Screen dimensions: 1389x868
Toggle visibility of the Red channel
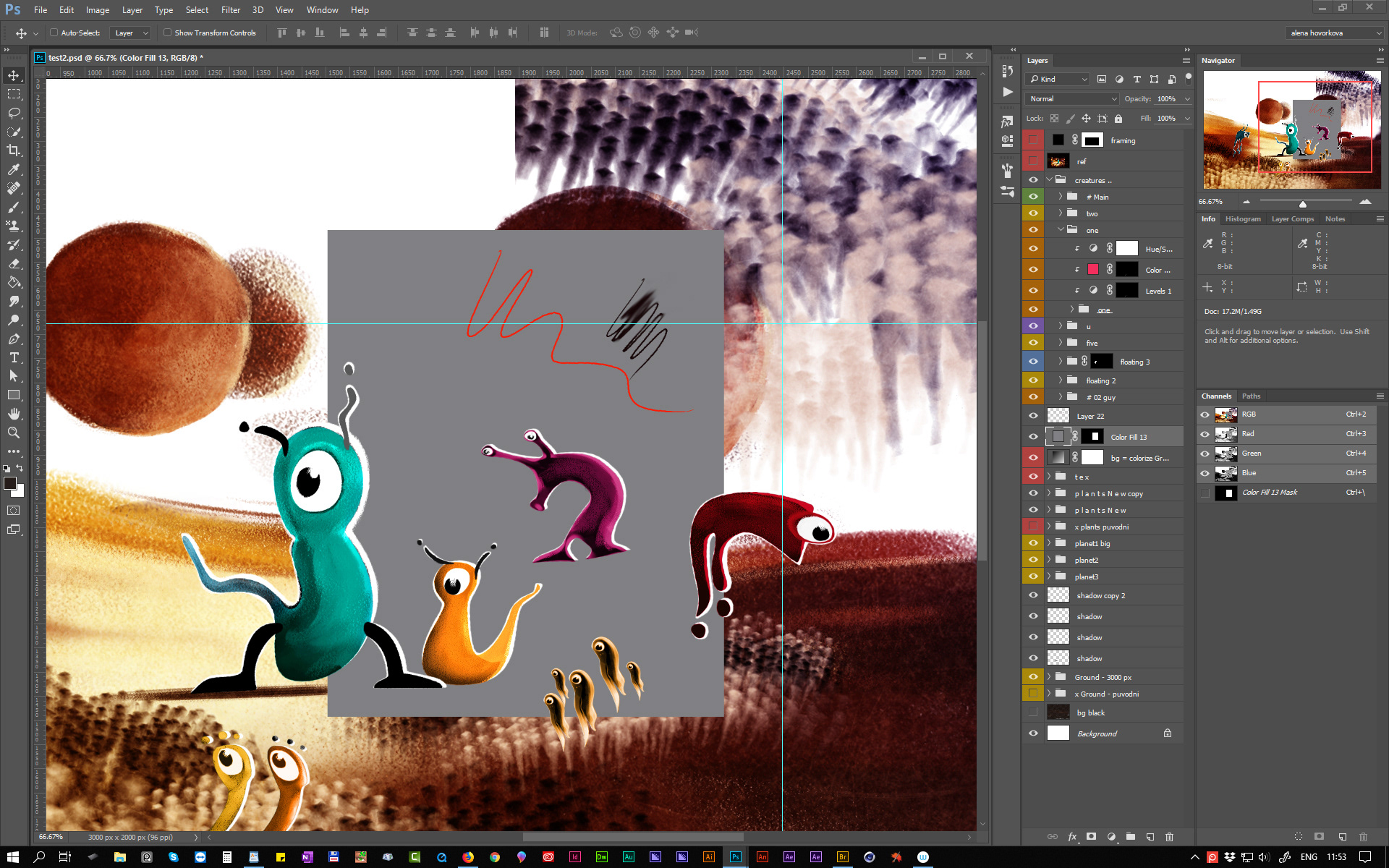point(1205,434)
